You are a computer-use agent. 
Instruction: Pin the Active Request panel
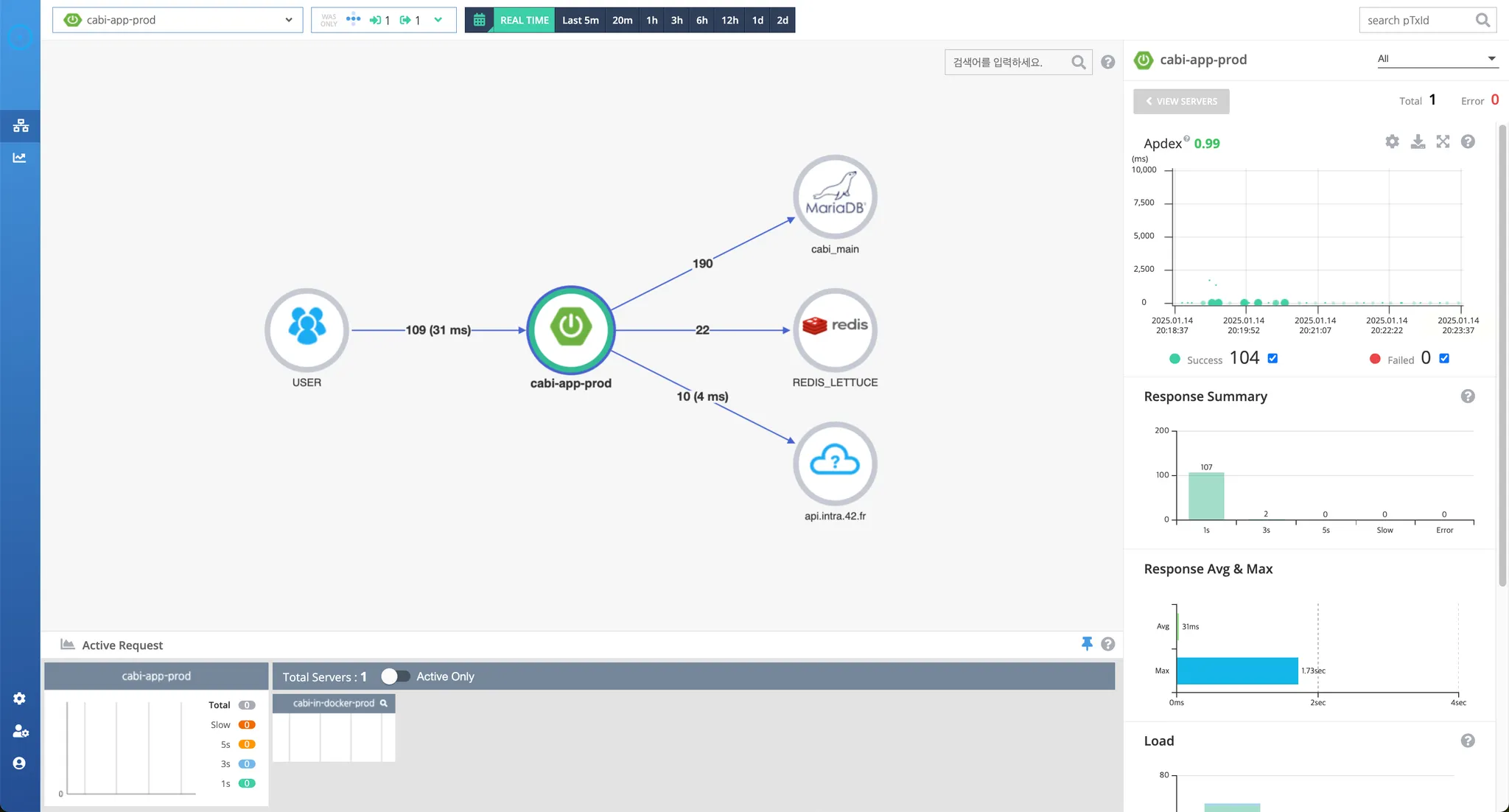coord(1087,644)
